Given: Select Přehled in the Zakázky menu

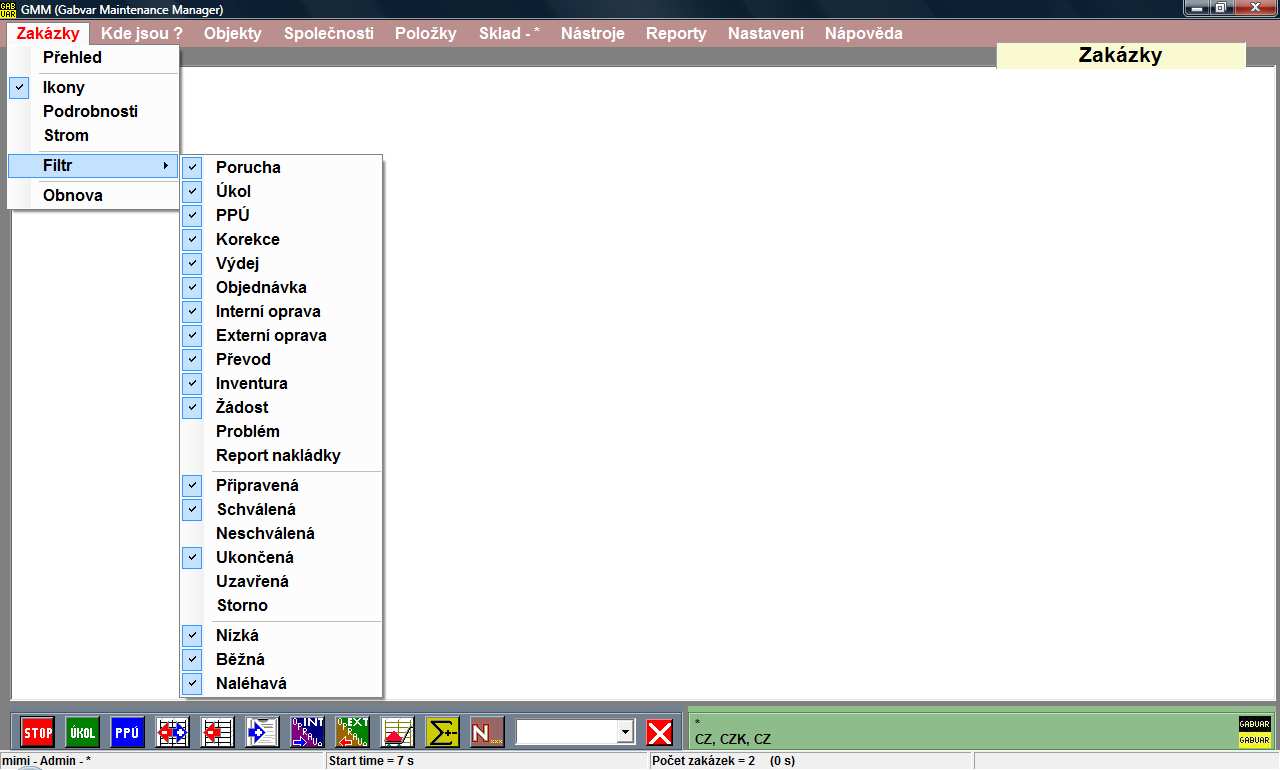Looking at the screenshot, I should pos(93,57).
